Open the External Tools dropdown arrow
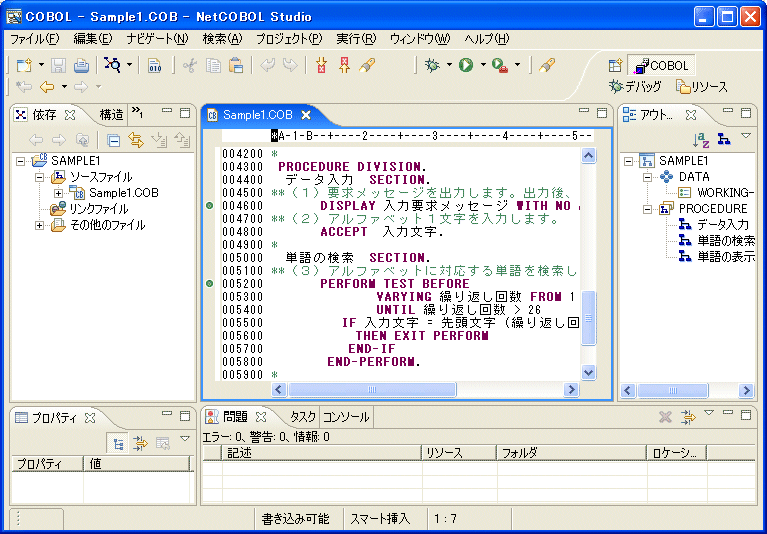Image resolution: width=767 pixels, height=534 pixels. (x=518, y=65)
